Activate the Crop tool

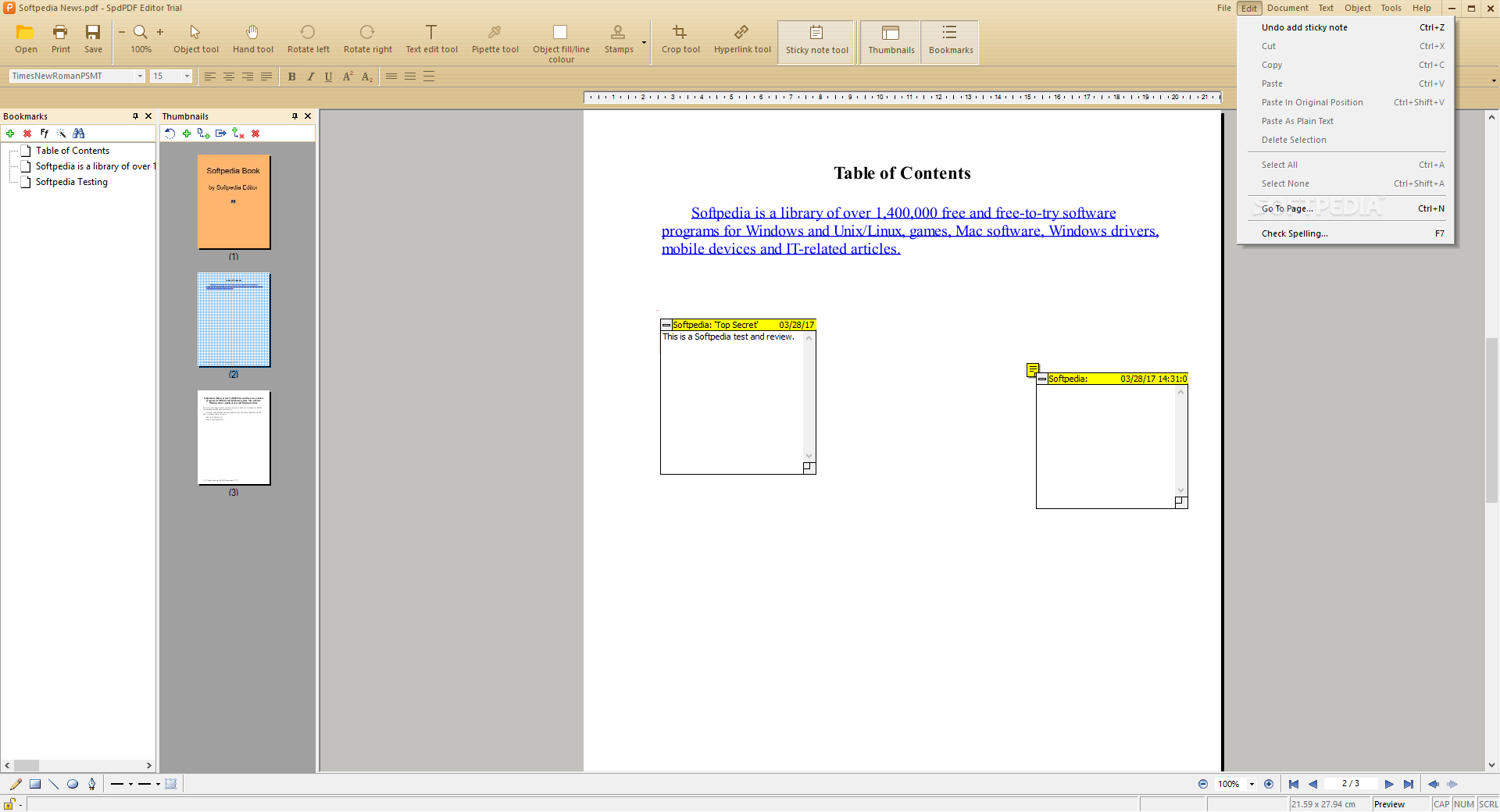pyautogui.click(x=680, y=39)
